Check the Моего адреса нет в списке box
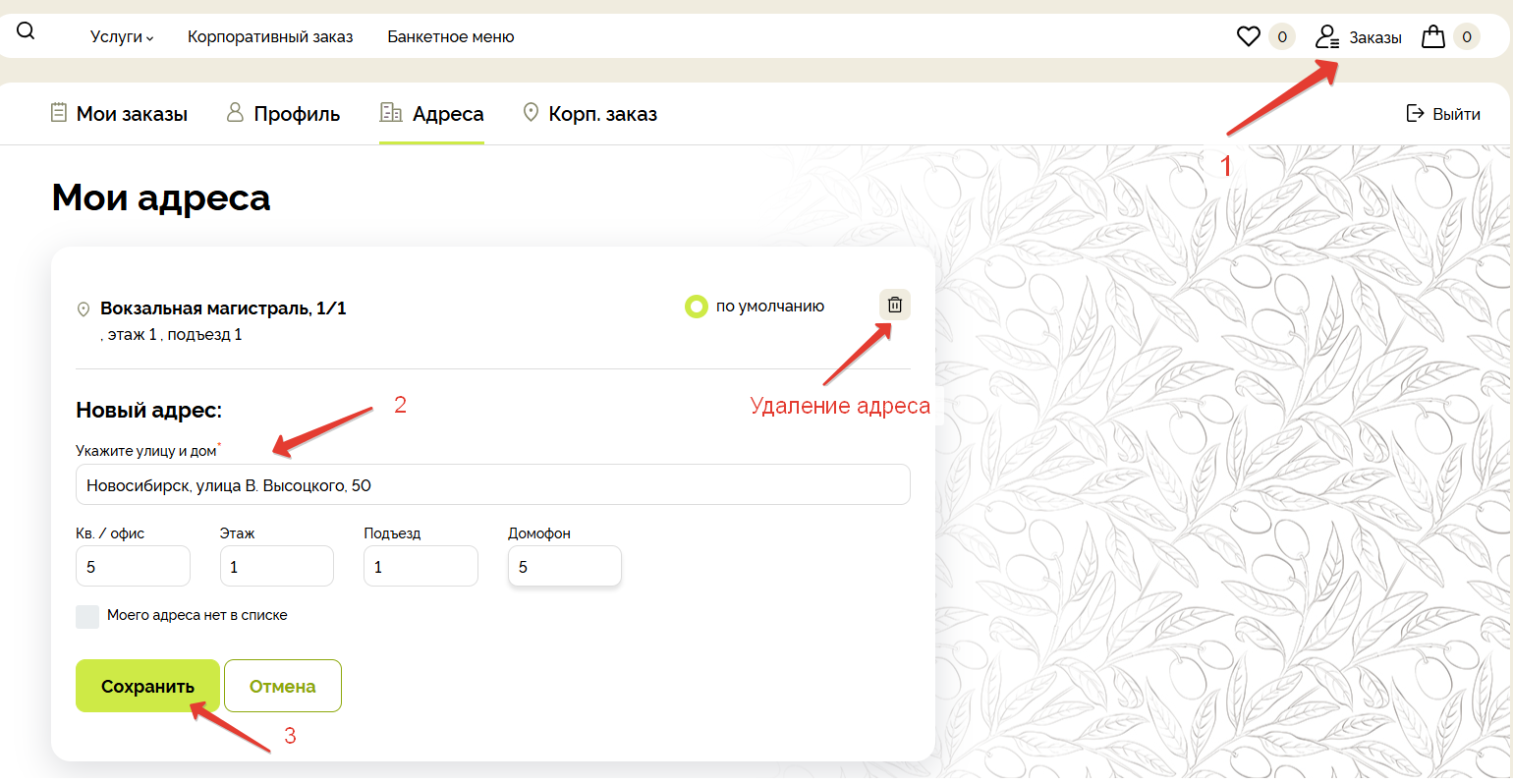The image size is (1513, 784). point(87,616)
